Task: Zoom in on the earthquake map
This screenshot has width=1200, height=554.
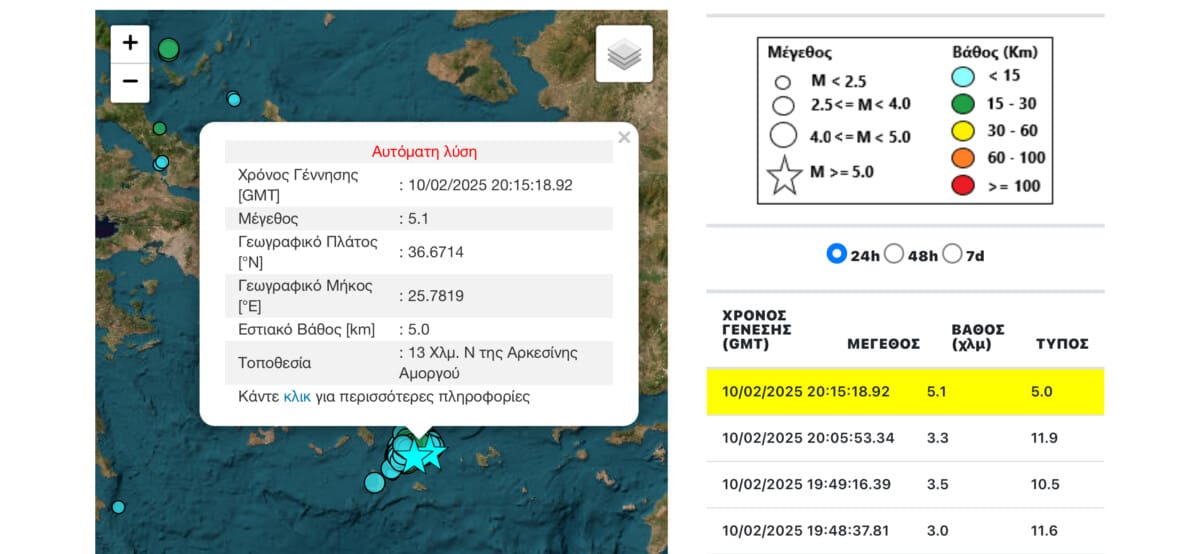Action: pyautogui.click(x=130, y=43)
